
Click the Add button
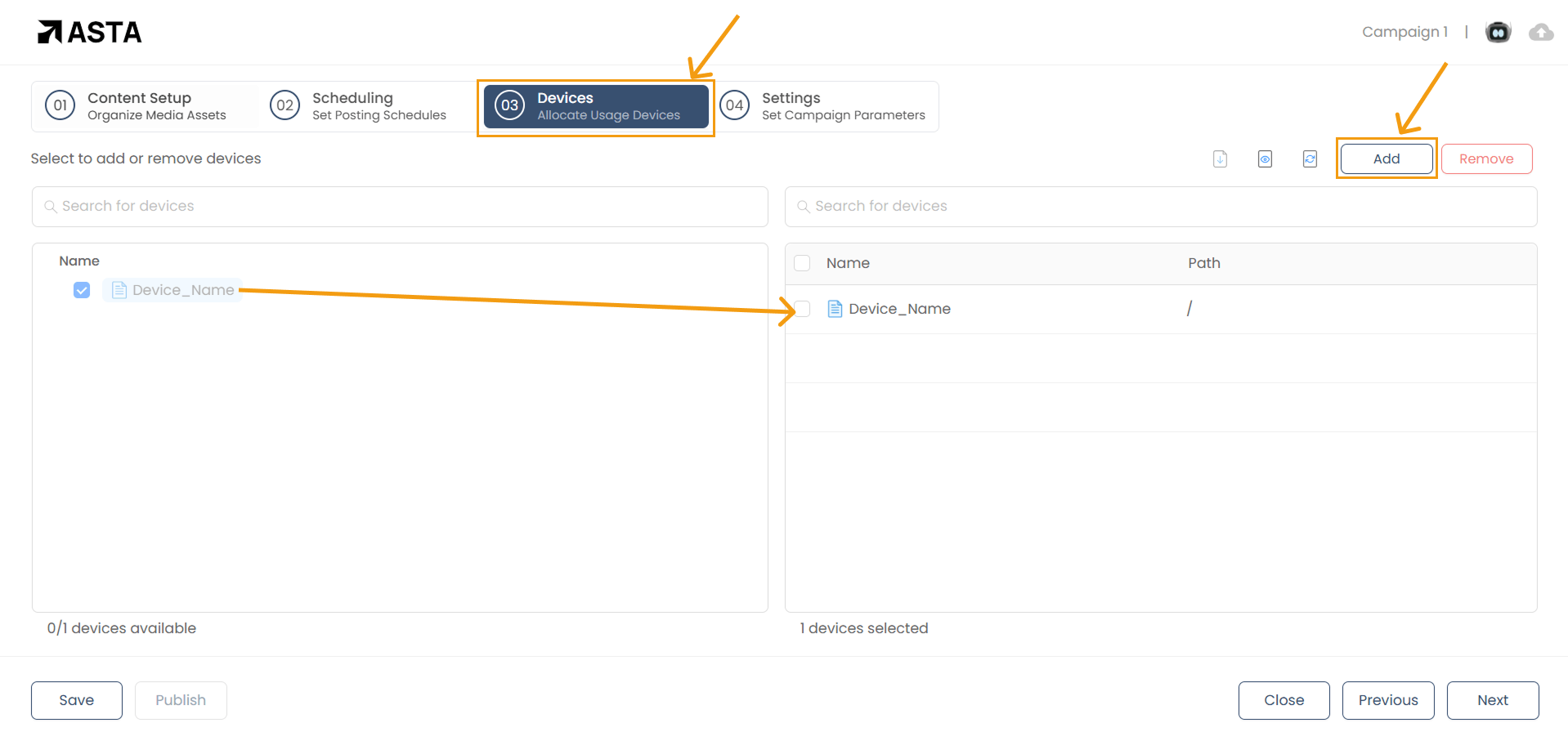click(1386, 158)
